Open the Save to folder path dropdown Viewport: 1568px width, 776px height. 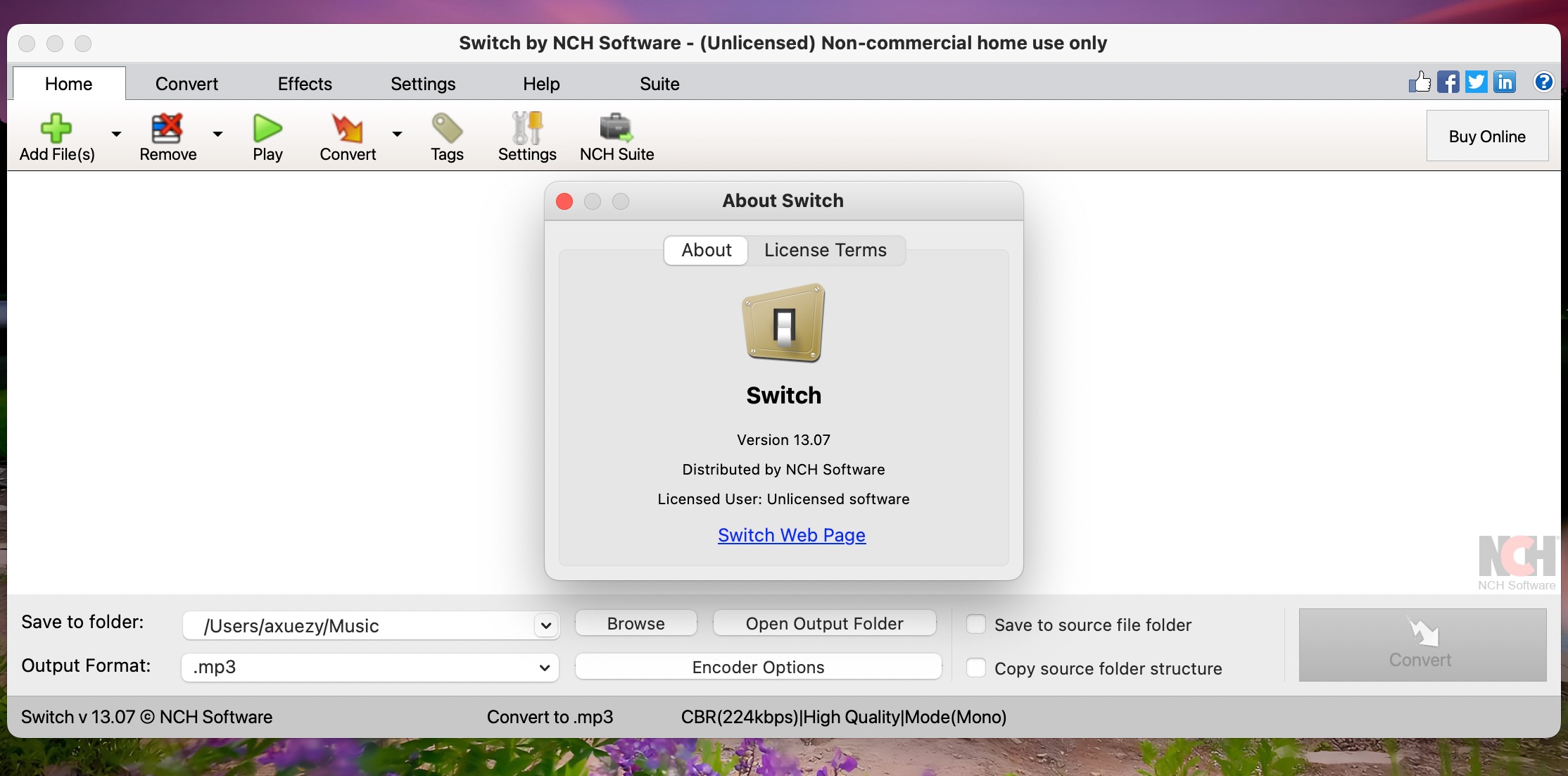tap(545, 625)
